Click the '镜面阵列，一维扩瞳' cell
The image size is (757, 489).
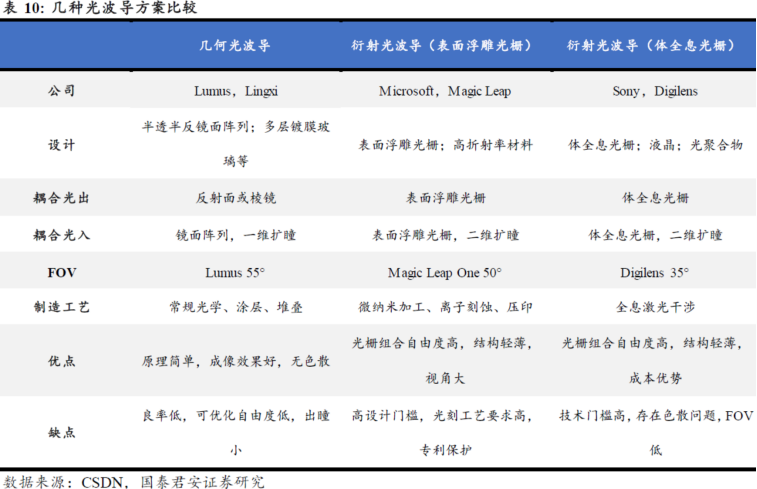click(236, 235)
